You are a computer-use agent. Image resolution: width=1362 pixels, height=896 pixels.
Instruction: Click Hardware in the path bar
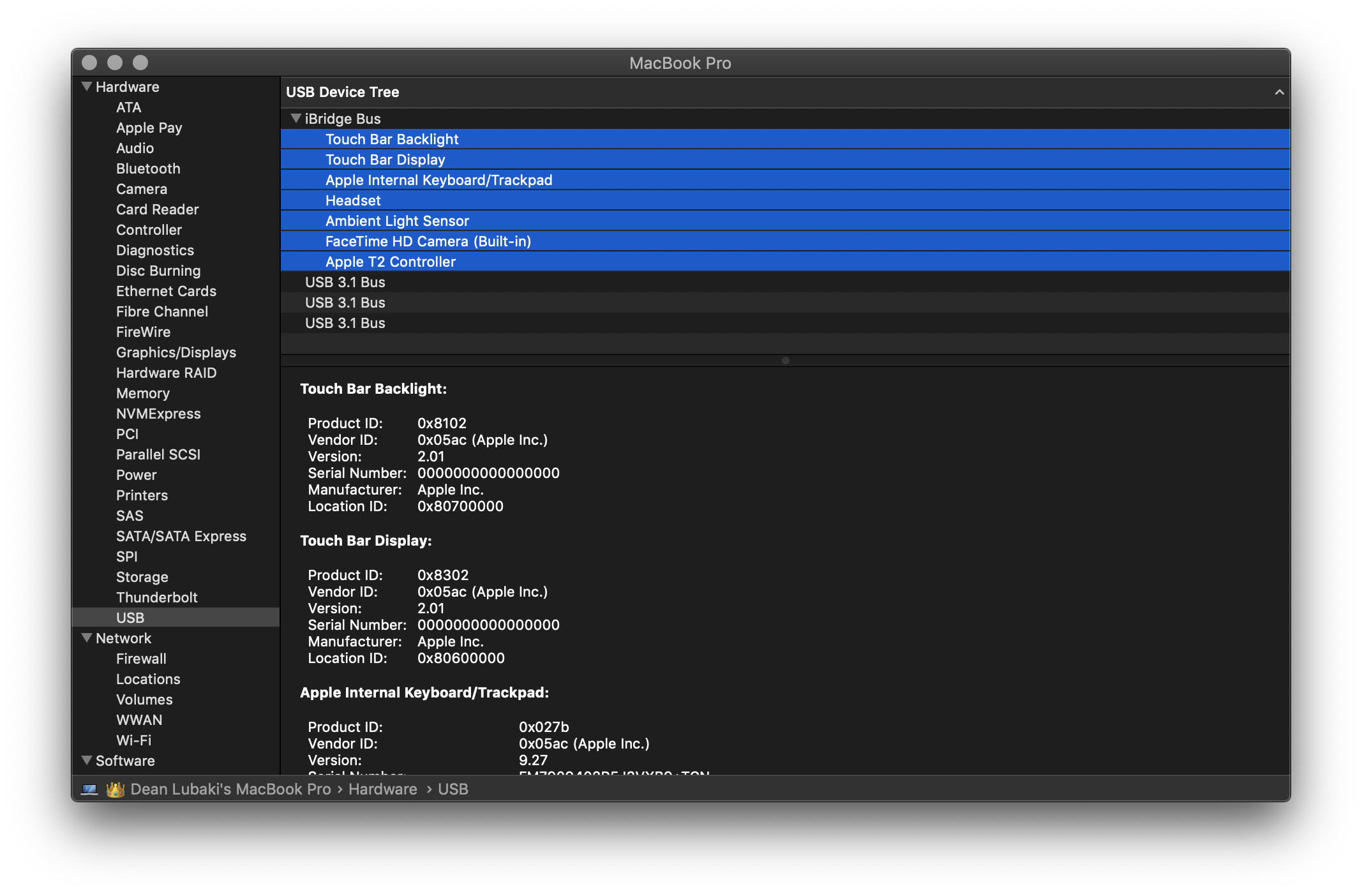382,789
